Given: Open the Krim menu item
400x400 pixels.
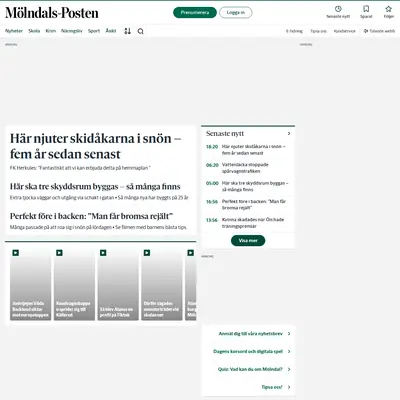Looking at the screenshot, I should coord(51,31).
